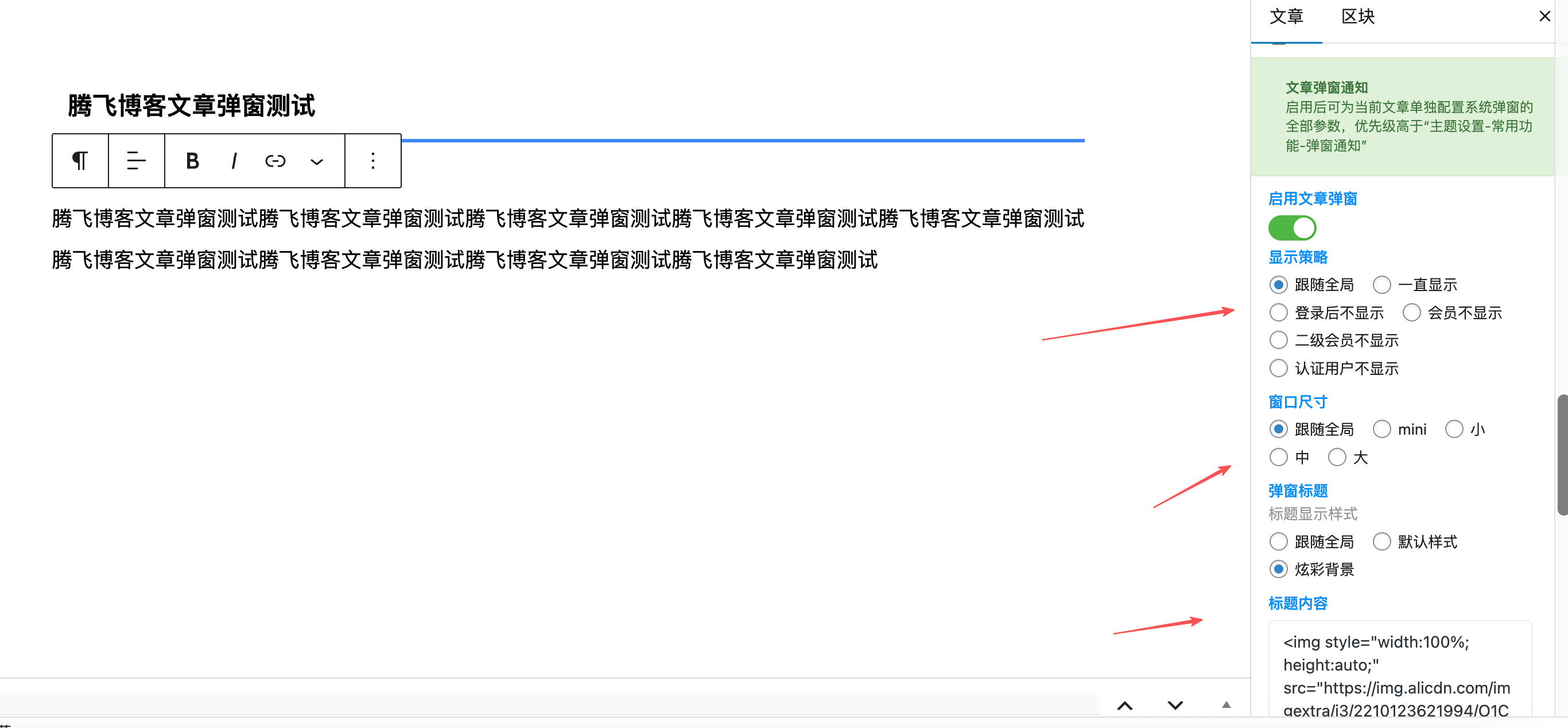Screen dimensions: 1568x728
Task: Select 一直显示 display strategy
Action: pos(1381,284)
